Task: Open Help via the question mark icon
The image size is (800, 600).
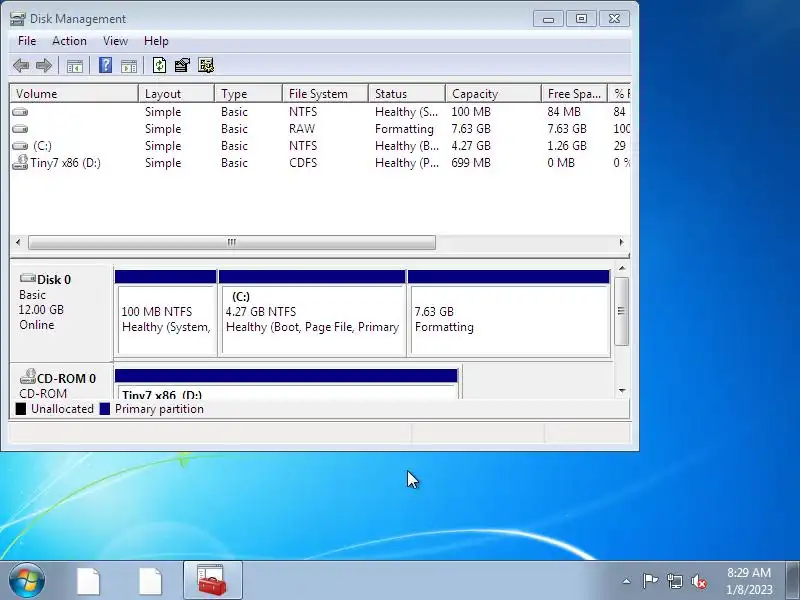Action: 105,65
